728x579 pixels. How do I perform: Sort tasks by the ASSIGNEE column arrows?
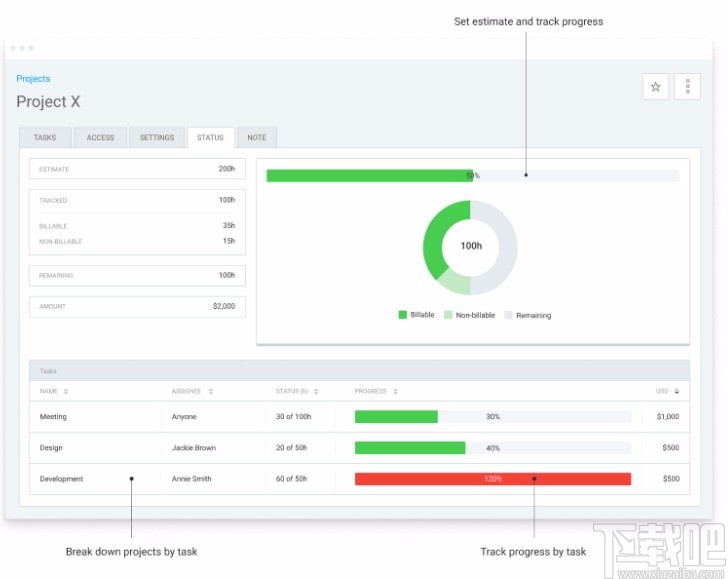tap(211, 391)
